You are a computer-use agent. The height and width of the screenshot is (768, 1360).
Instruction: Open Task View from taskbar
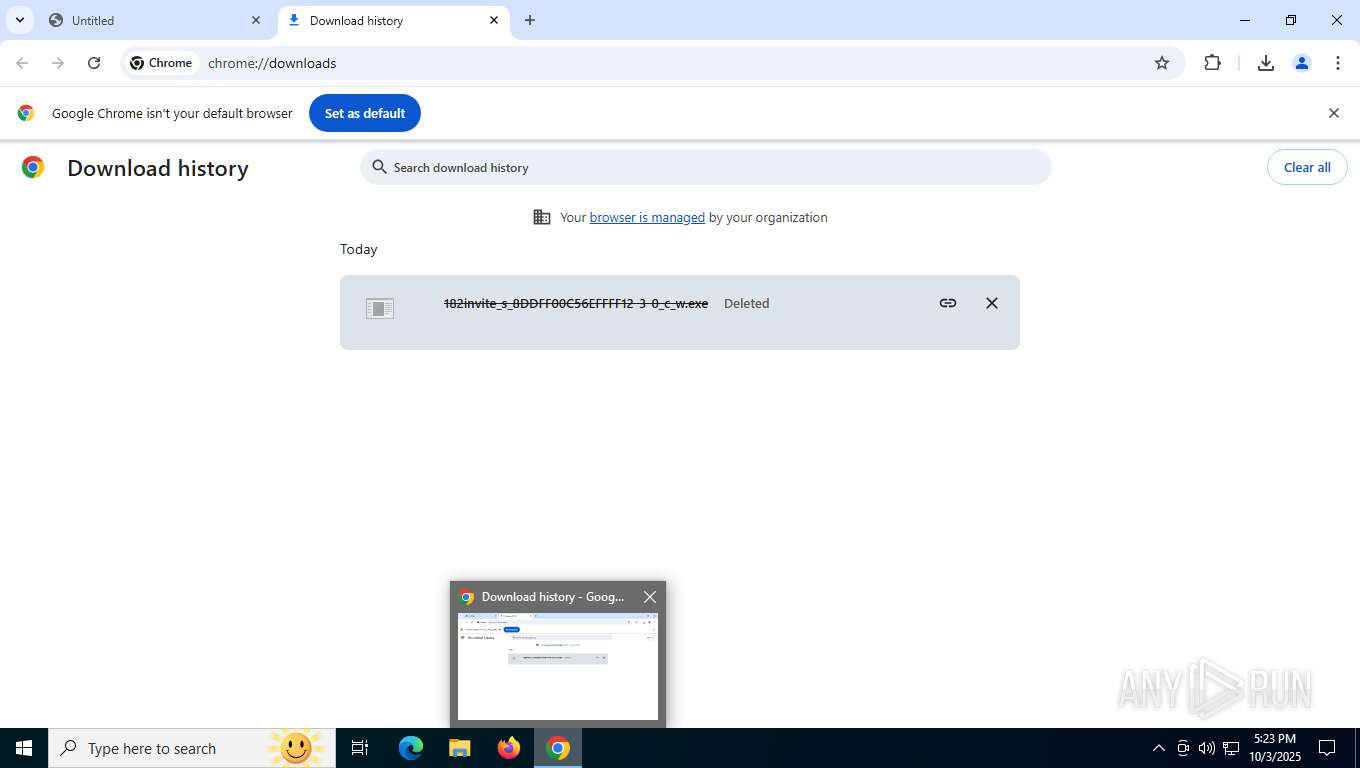pyautogui.click(x=360, y=748)
